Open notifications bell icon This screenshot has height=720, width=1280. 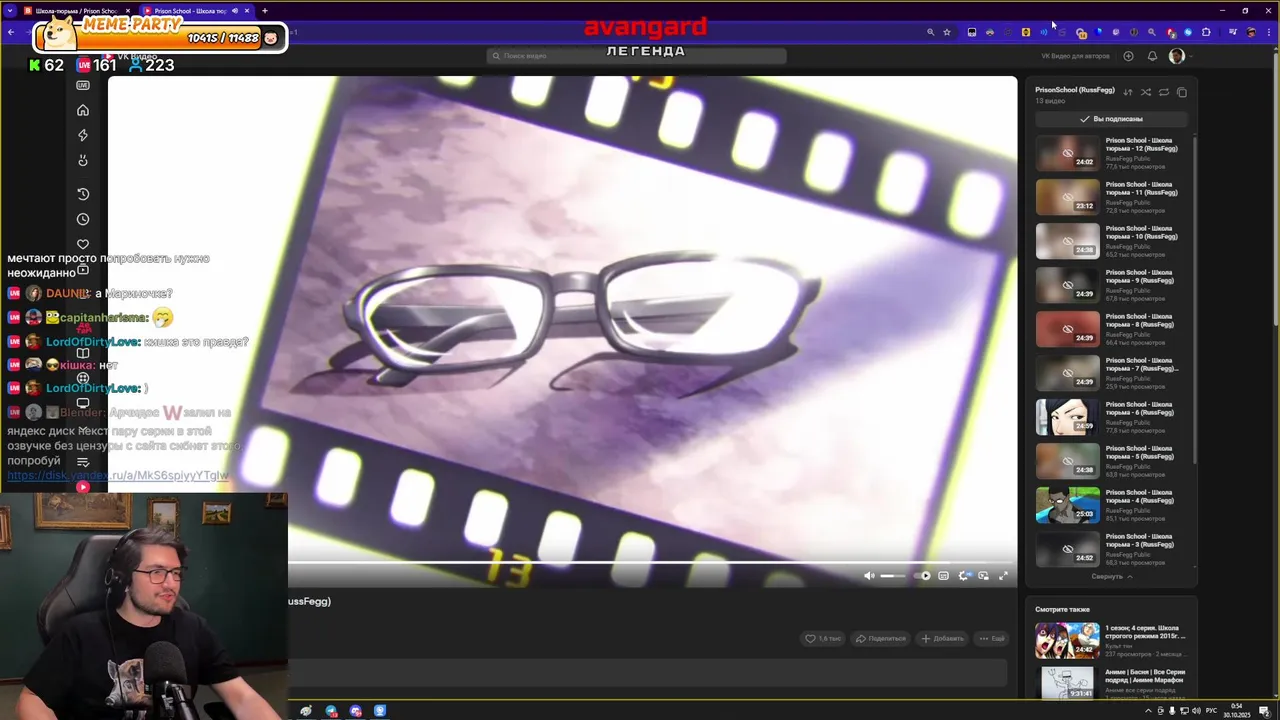pyautogui.click(x=1152, y=56)
